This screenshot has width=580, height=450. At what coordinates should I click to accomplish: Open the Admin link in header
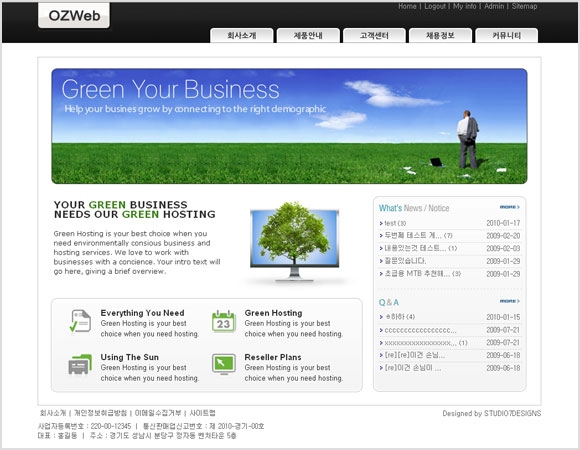point(494,6)
